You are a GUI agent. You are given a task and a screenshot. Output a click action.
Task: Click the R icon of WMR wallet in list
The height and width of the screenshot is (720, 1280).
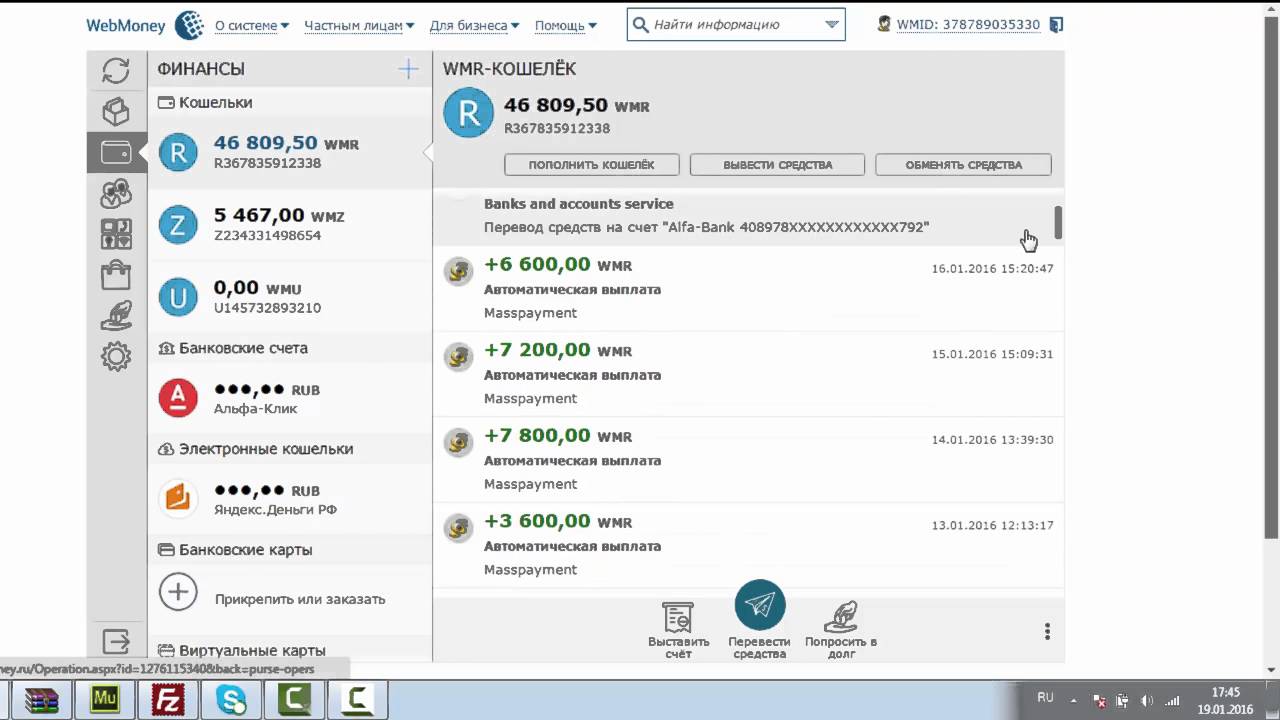(178, 152)
